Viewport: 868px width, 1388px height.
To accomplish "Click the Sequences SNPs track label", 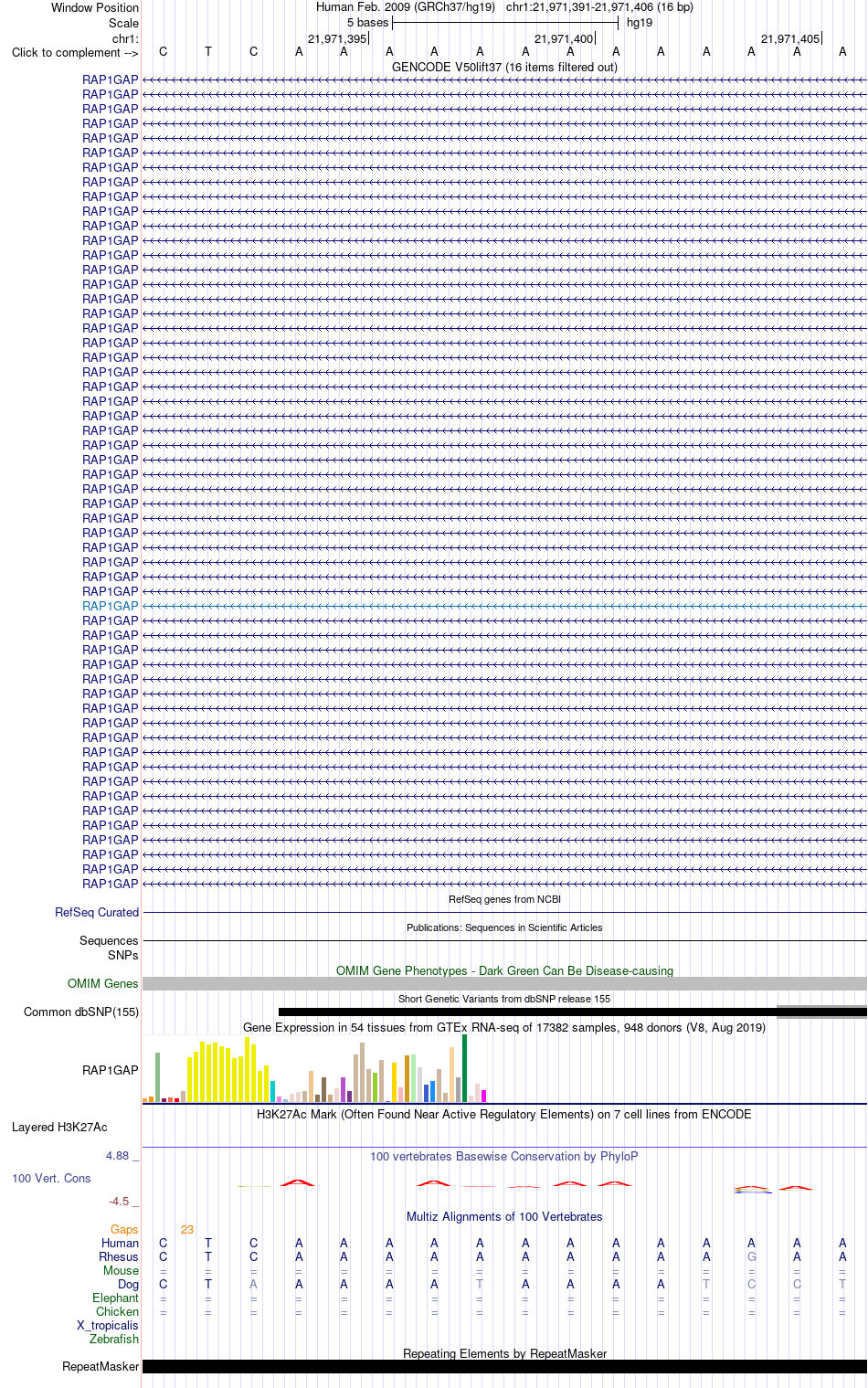I will point(109,948).
